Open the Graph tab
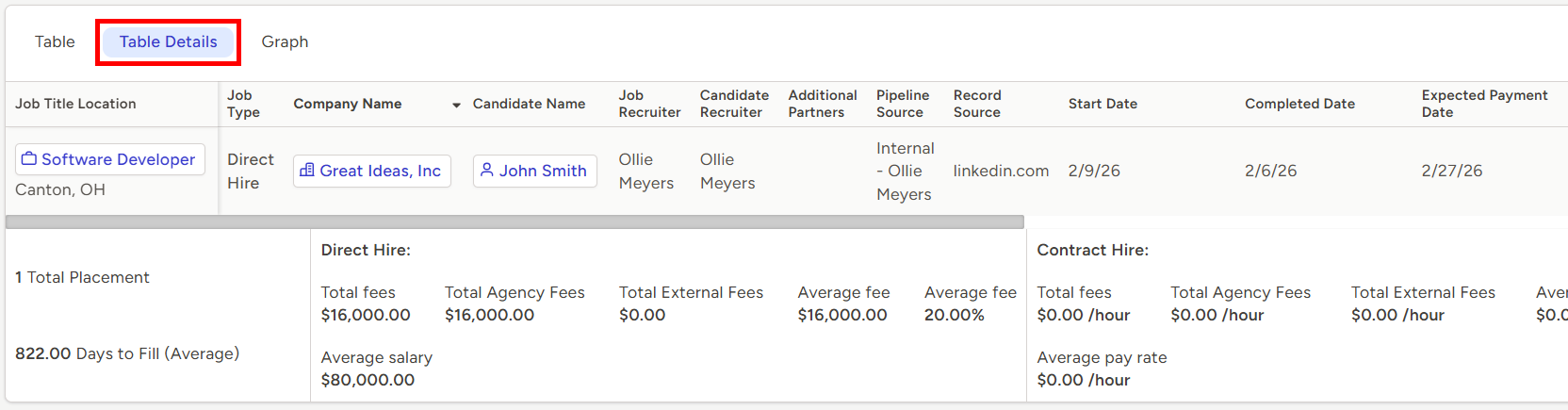Image resolution: width=1568 pixels, height=410 pixels. tap(285, 41)
